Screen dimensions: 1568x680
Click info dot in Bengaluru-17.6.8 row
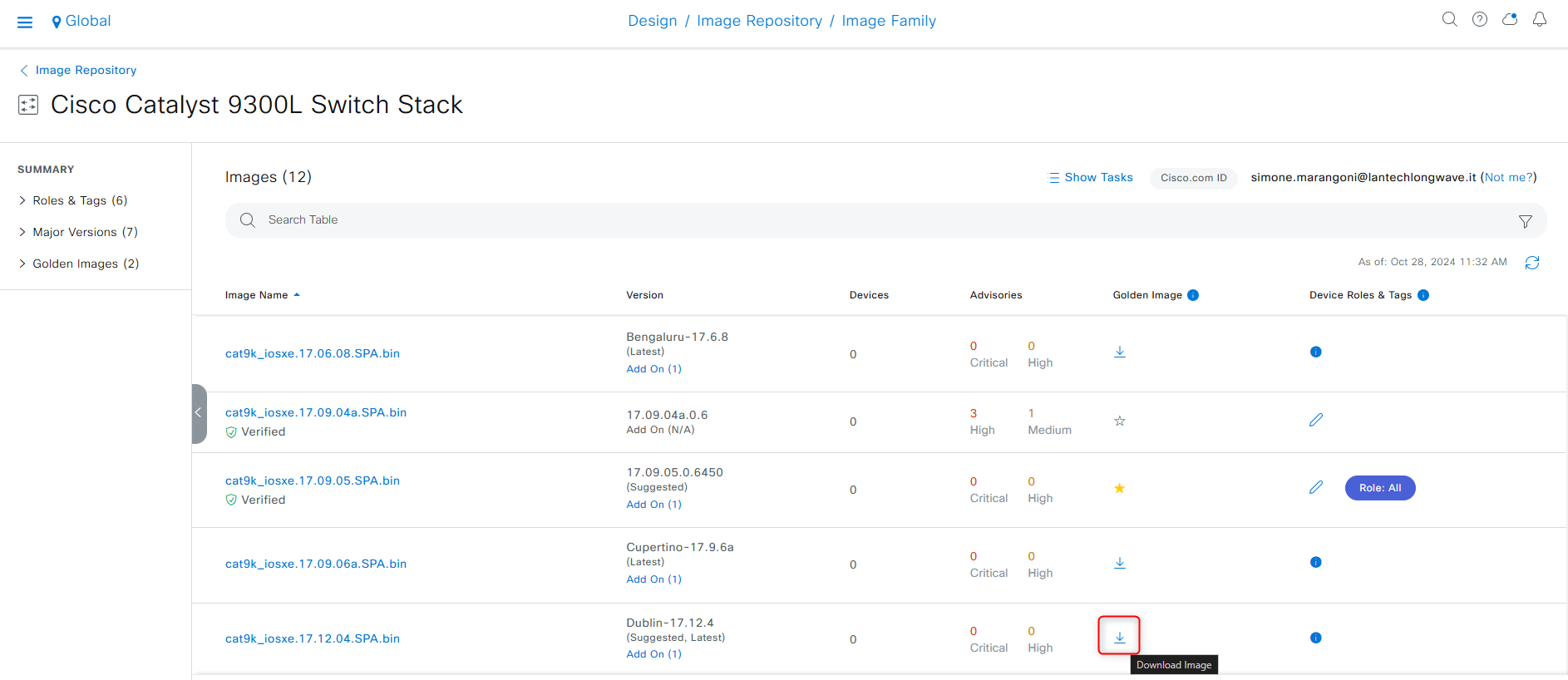(1315, 352)
